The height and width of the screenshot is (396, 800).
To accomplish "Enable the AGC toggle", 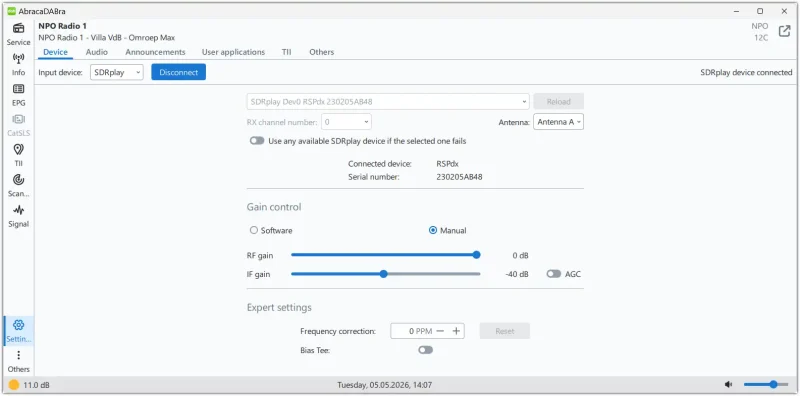I will 554,274.
